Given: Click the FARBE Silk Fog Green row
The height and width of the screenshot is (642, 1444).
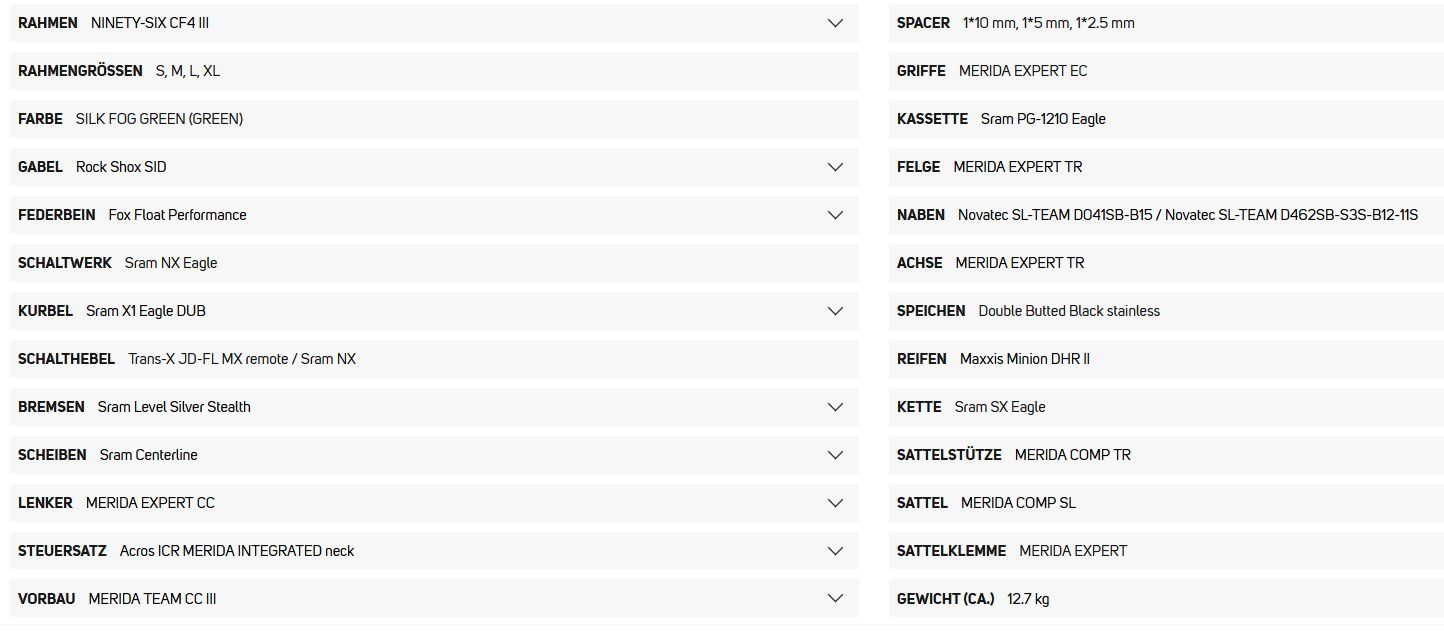Looking at the screenshot, I should click(434, 119).
